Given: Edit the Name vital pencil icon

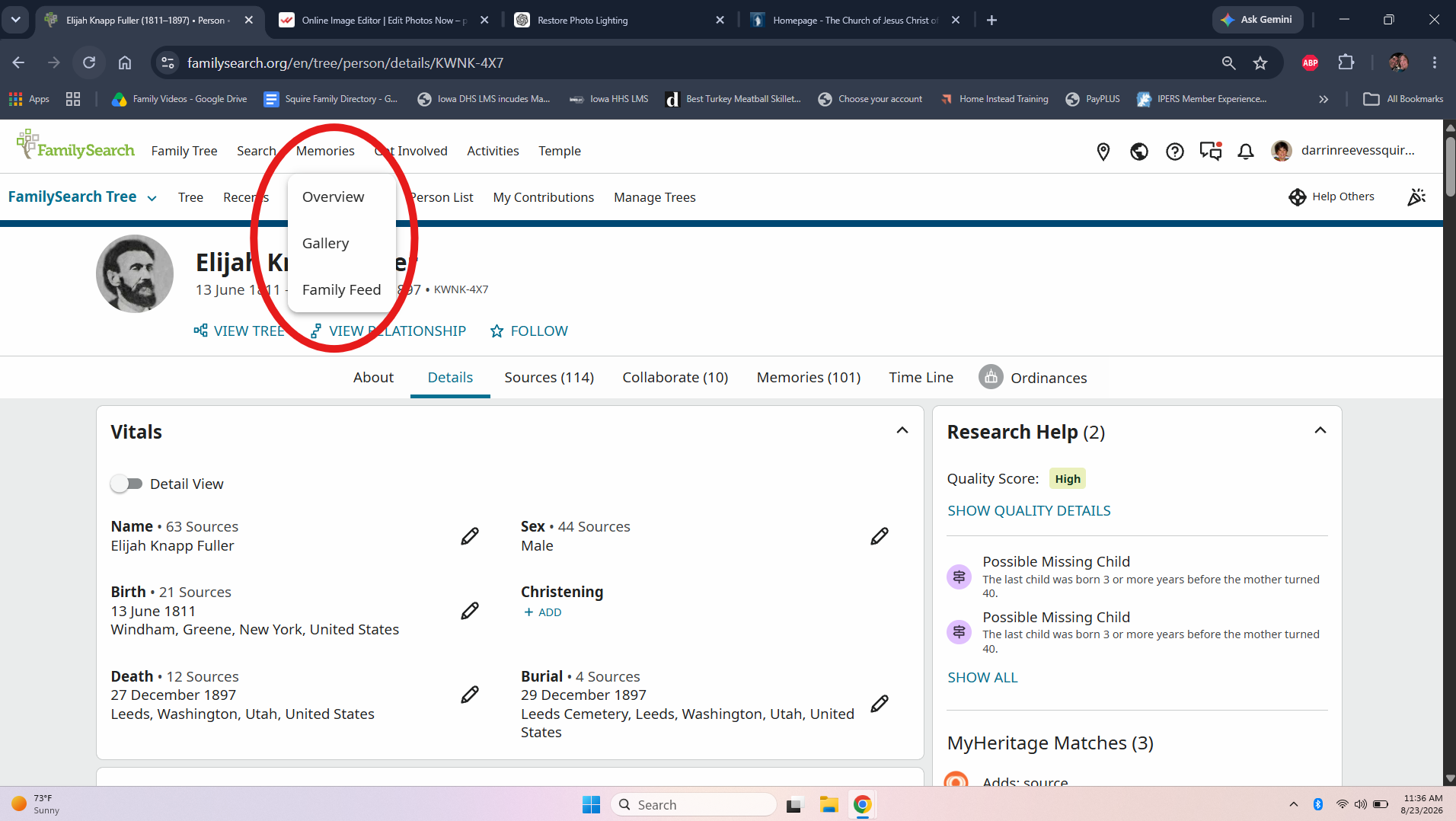Looking at the screenshot, I should click(x=470, y=536).
